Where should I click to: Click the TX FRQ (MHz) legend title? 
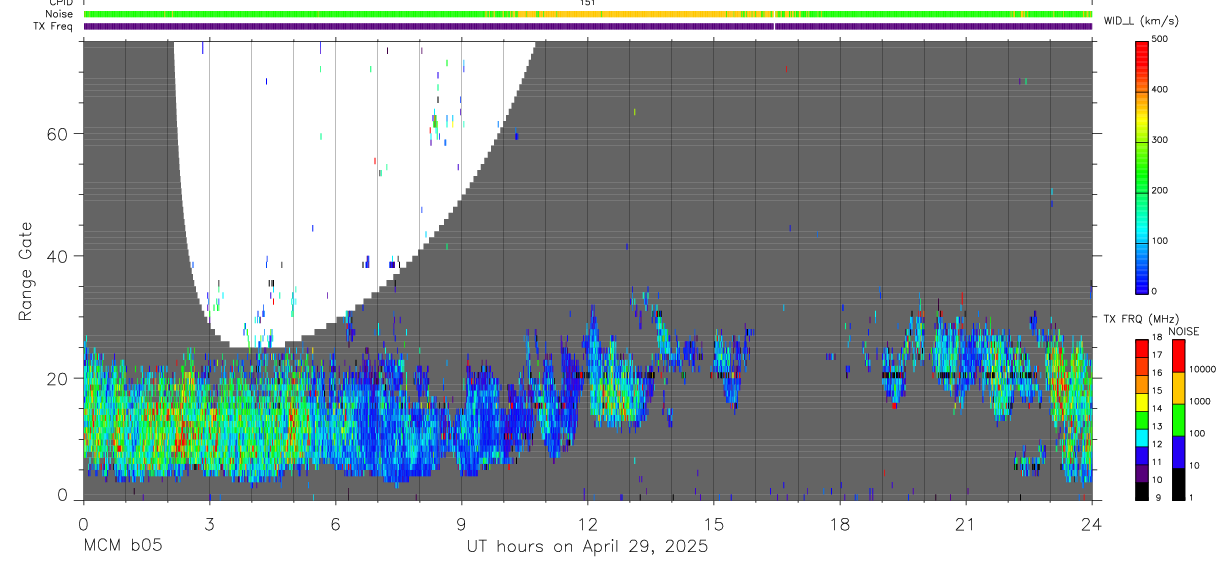pyautogui.click(x=1139, y=319)
